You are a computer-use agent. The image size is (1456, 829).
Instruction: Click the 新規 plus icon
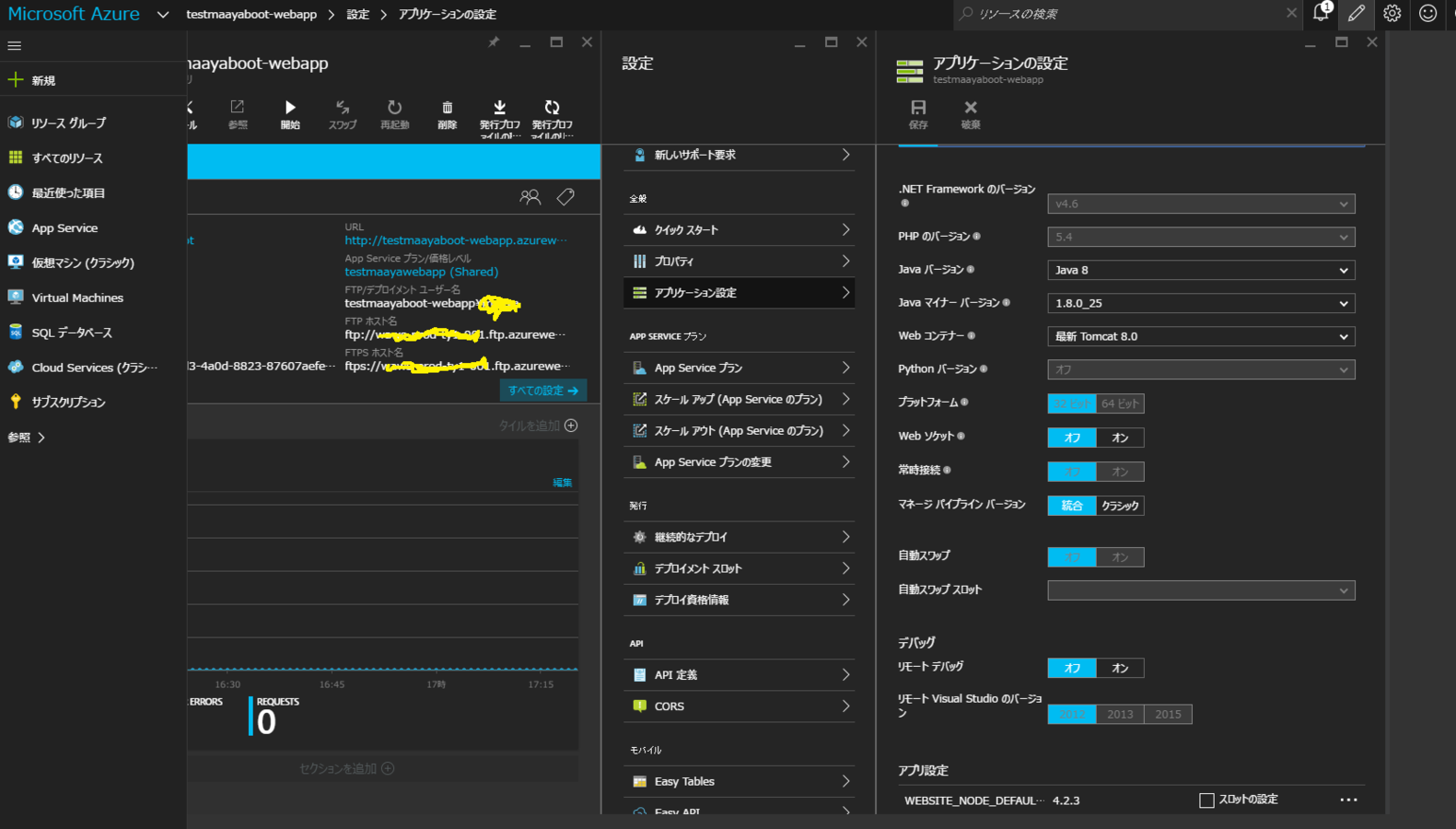click(x=16, y=80)
